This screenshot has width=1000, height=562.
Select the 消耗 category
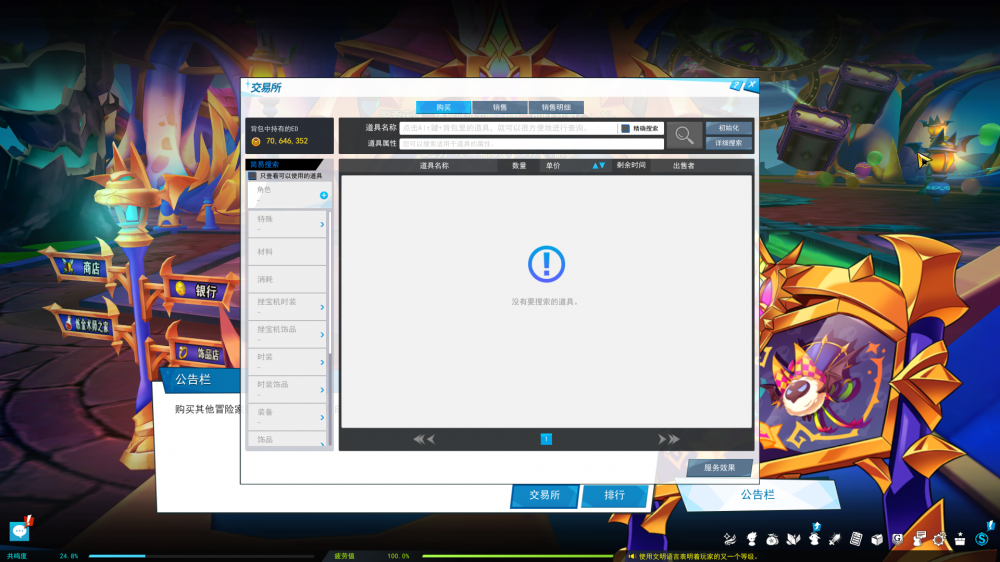pos(287,279)
